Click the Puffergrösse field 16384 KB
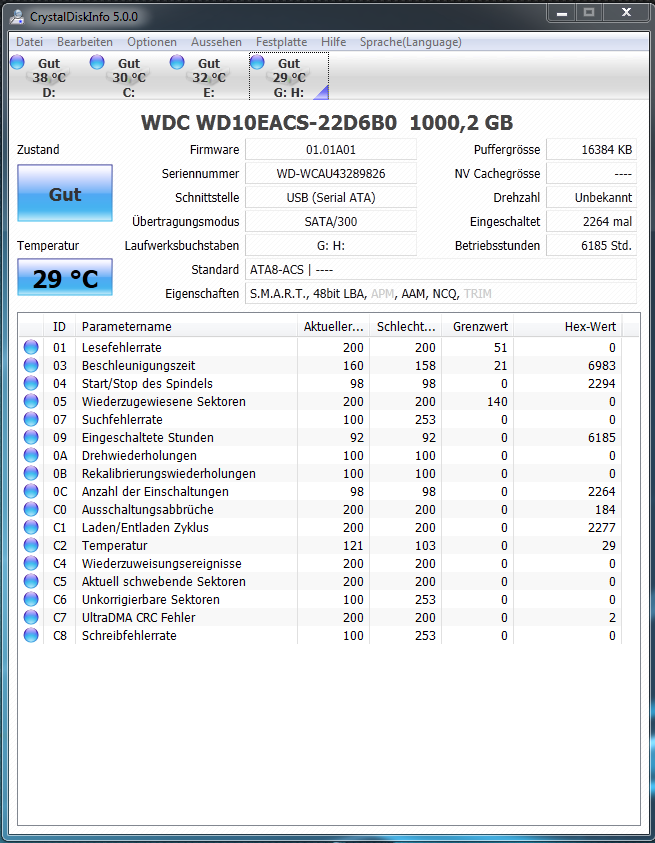Image resolution: width=655 pixels, height=843 pixels. [592, 149]
